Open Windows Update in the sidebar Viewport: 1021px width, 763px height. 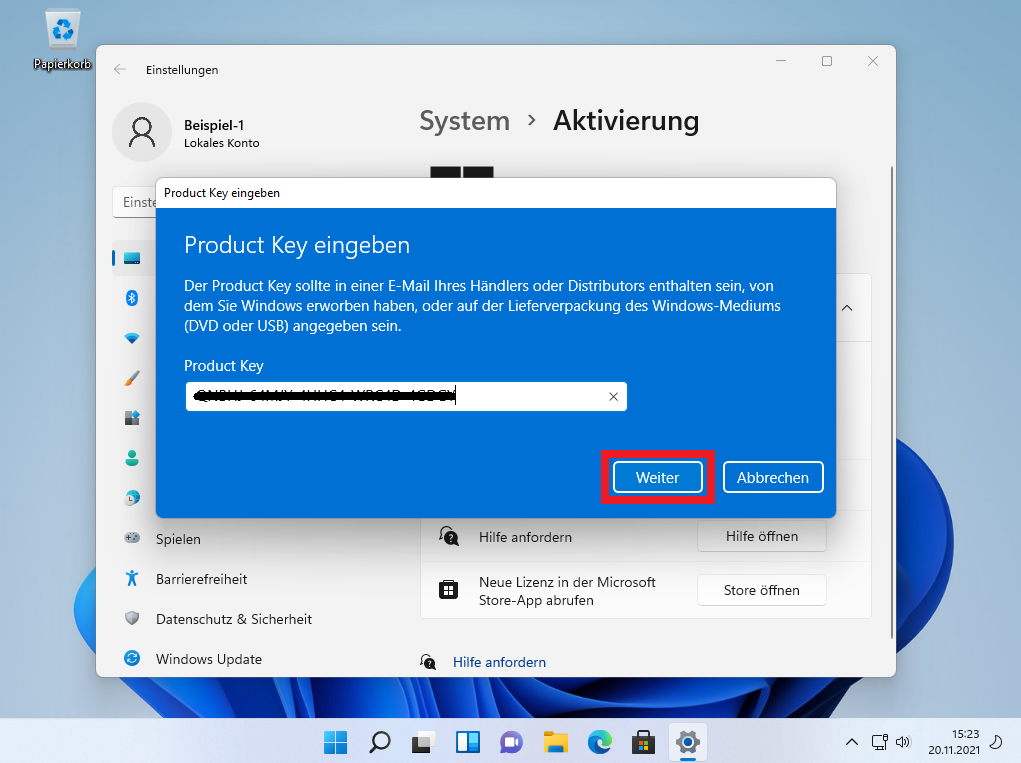208,659
